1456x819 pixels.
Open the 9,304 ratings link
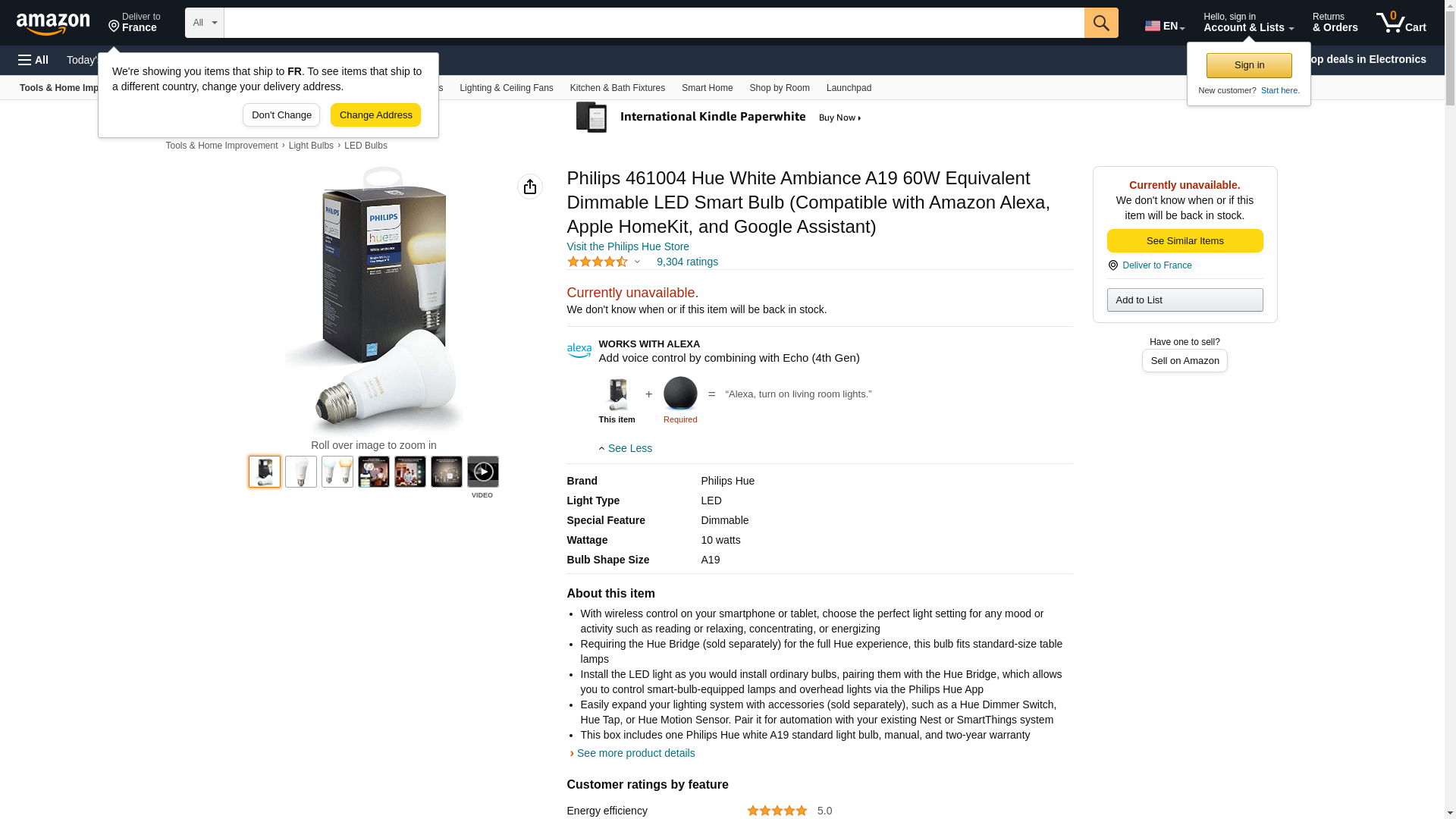(687, 262)
